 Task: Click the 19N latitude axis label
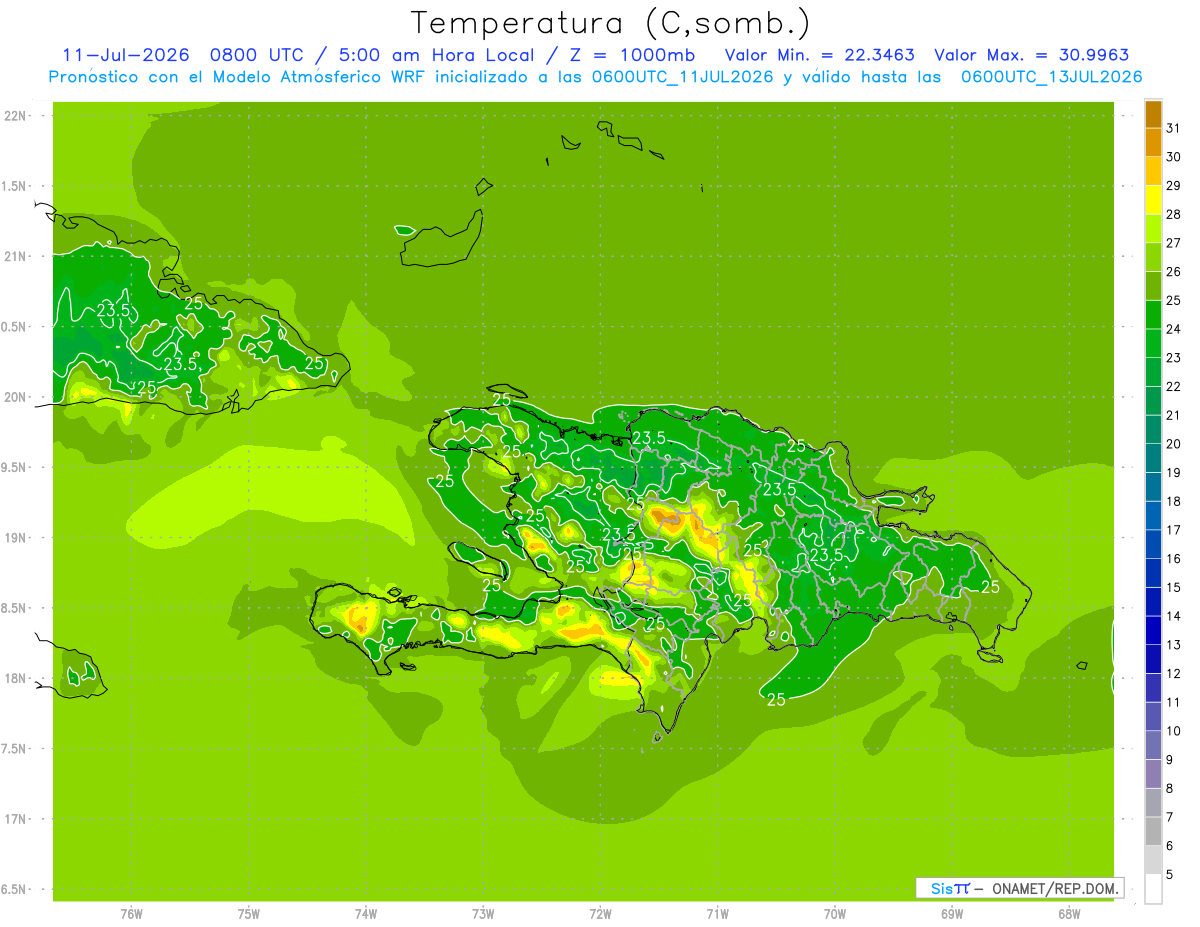coord(16,538)
